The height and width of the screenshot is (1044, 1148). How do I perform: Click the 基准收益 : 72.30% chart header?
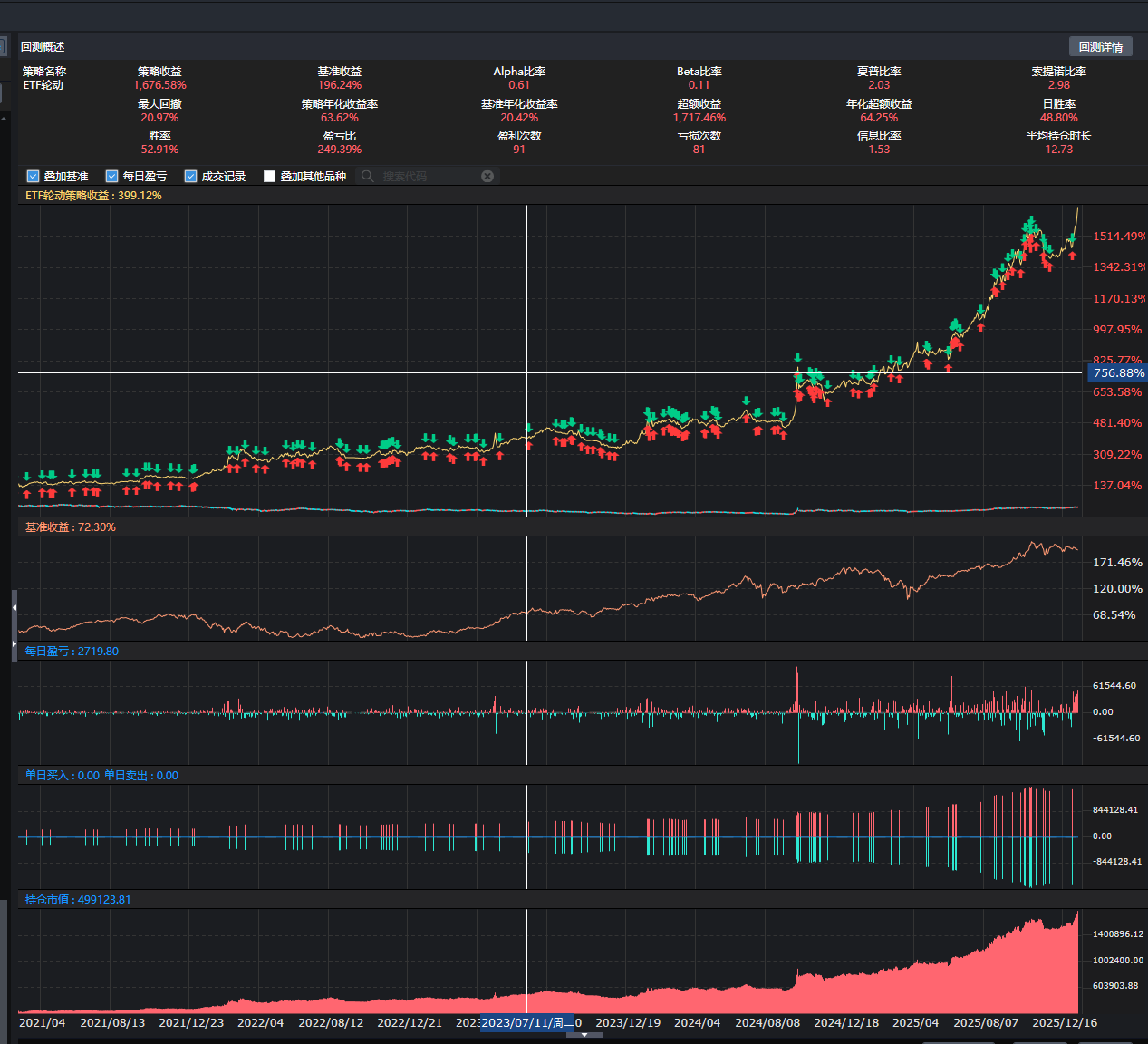point(70,527)
